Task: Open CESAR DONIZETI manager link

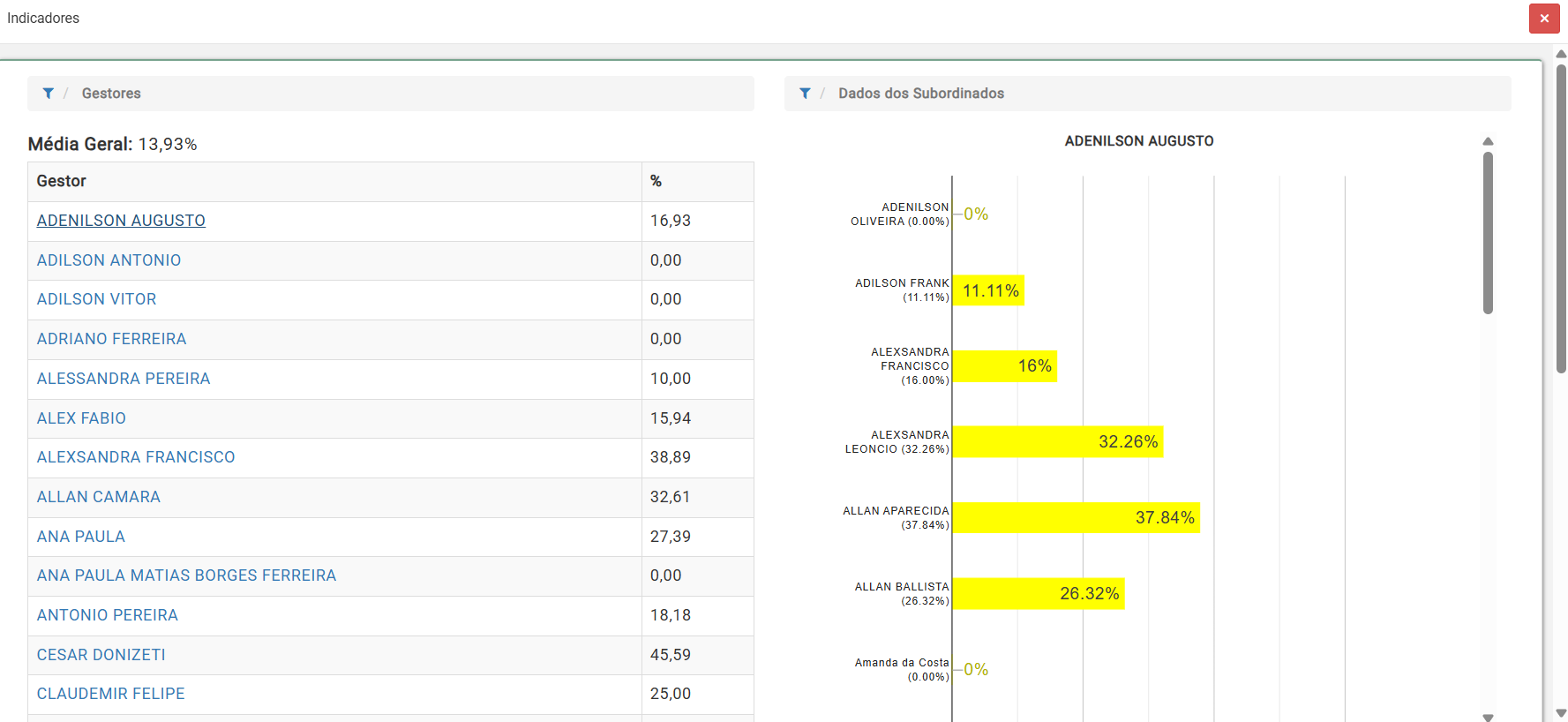Action: click(101, 655)
